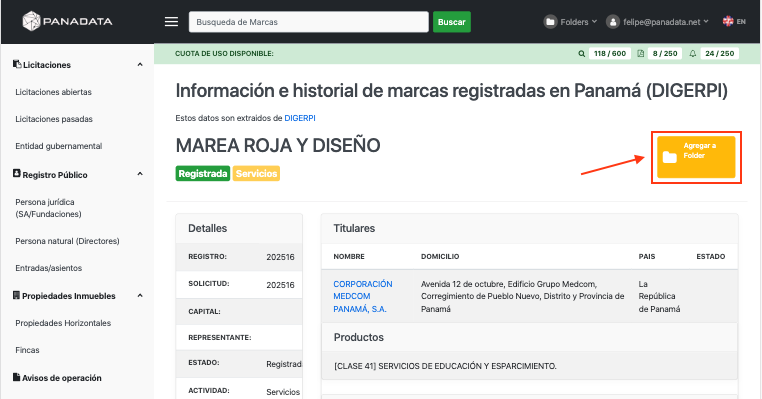Open the felipe@panadata.net user menu
This screenshot has height=399, width=762.
click(658, 22)
